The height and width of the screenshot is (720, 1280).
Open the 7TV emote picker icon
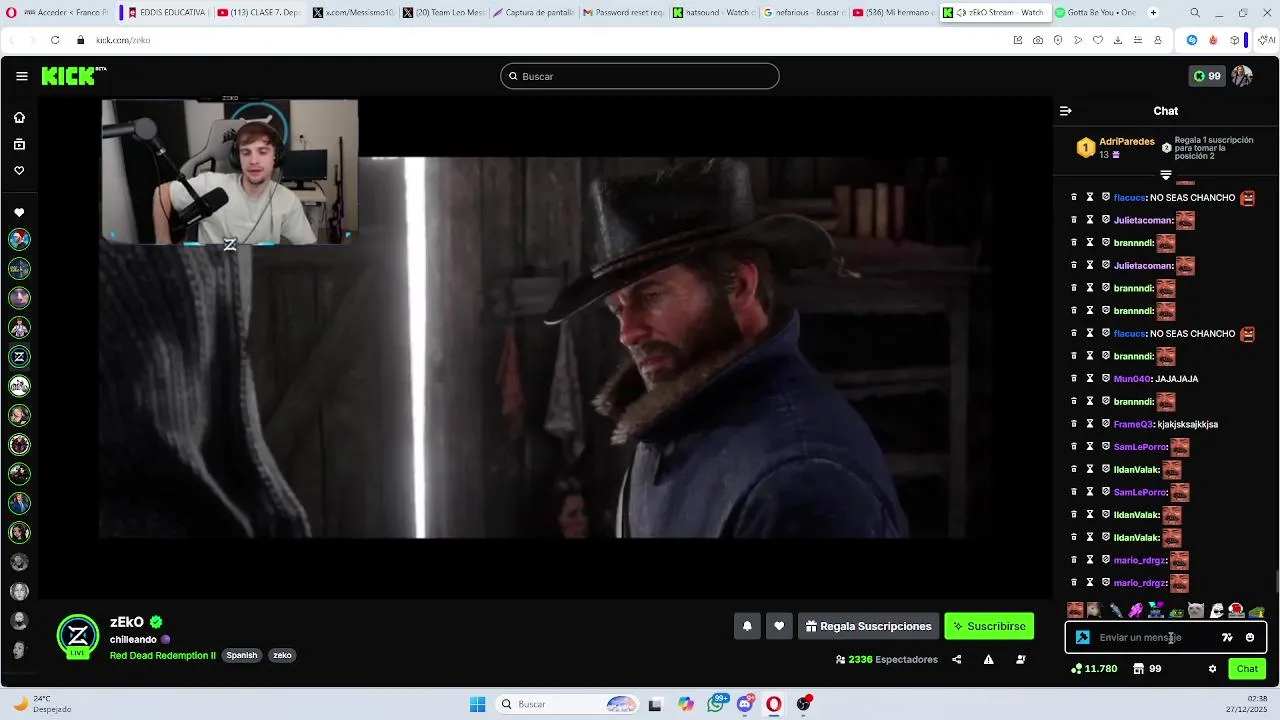pos(1227,637)
